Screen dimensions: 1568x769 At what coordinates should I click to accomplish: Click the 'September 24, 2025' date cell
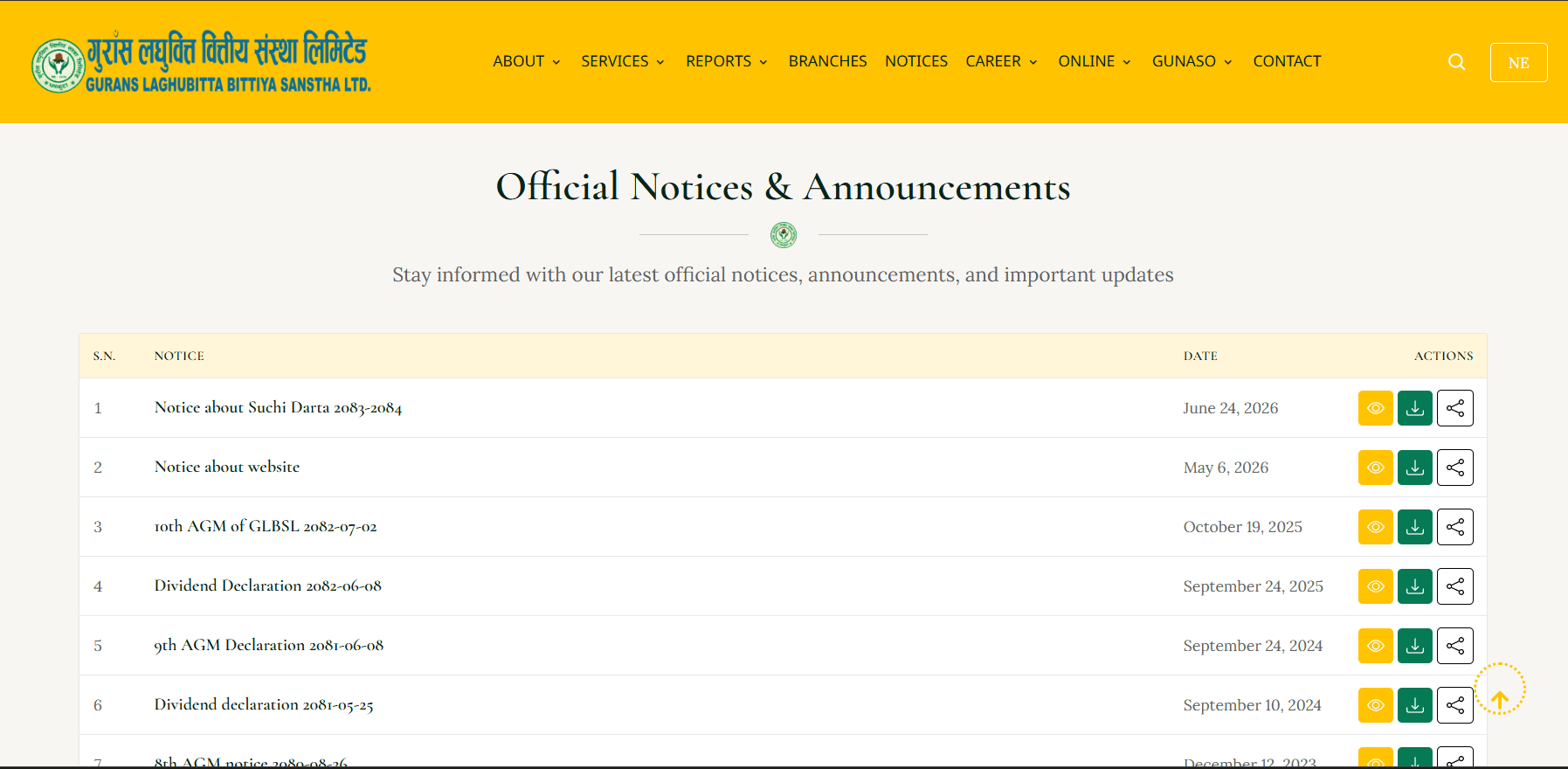1253,586
